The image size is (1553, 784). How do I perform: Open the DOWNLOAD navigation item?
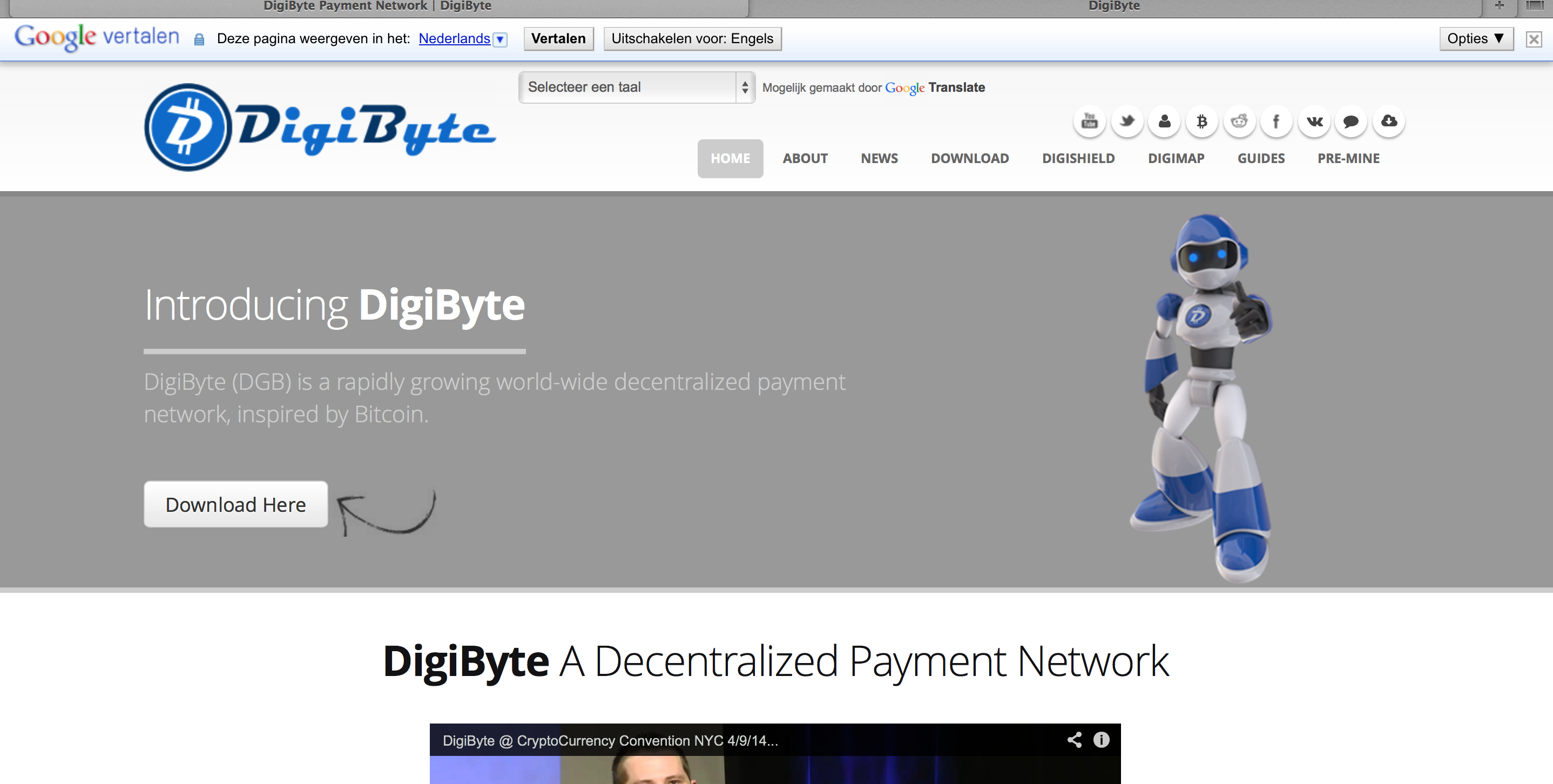[x=969, y=159]
